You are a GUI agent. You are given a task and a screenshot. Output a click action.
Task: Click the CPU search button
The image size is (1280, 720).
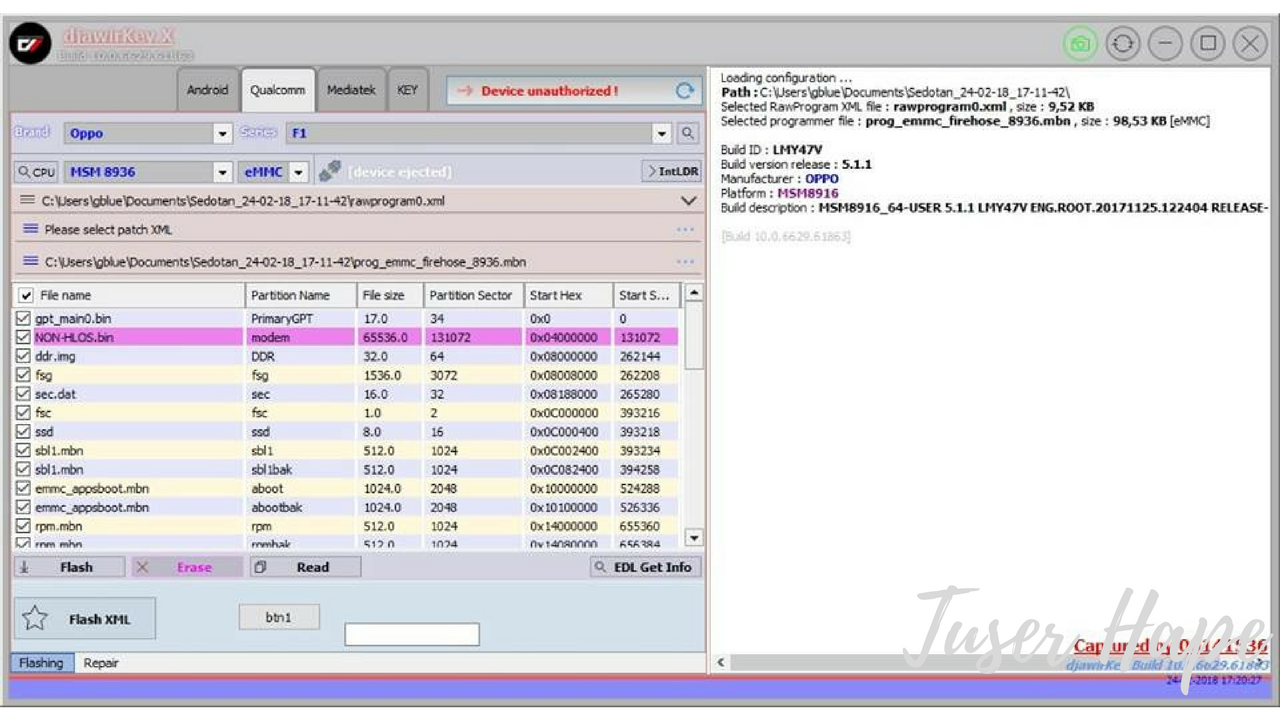(x=37, y=172)
